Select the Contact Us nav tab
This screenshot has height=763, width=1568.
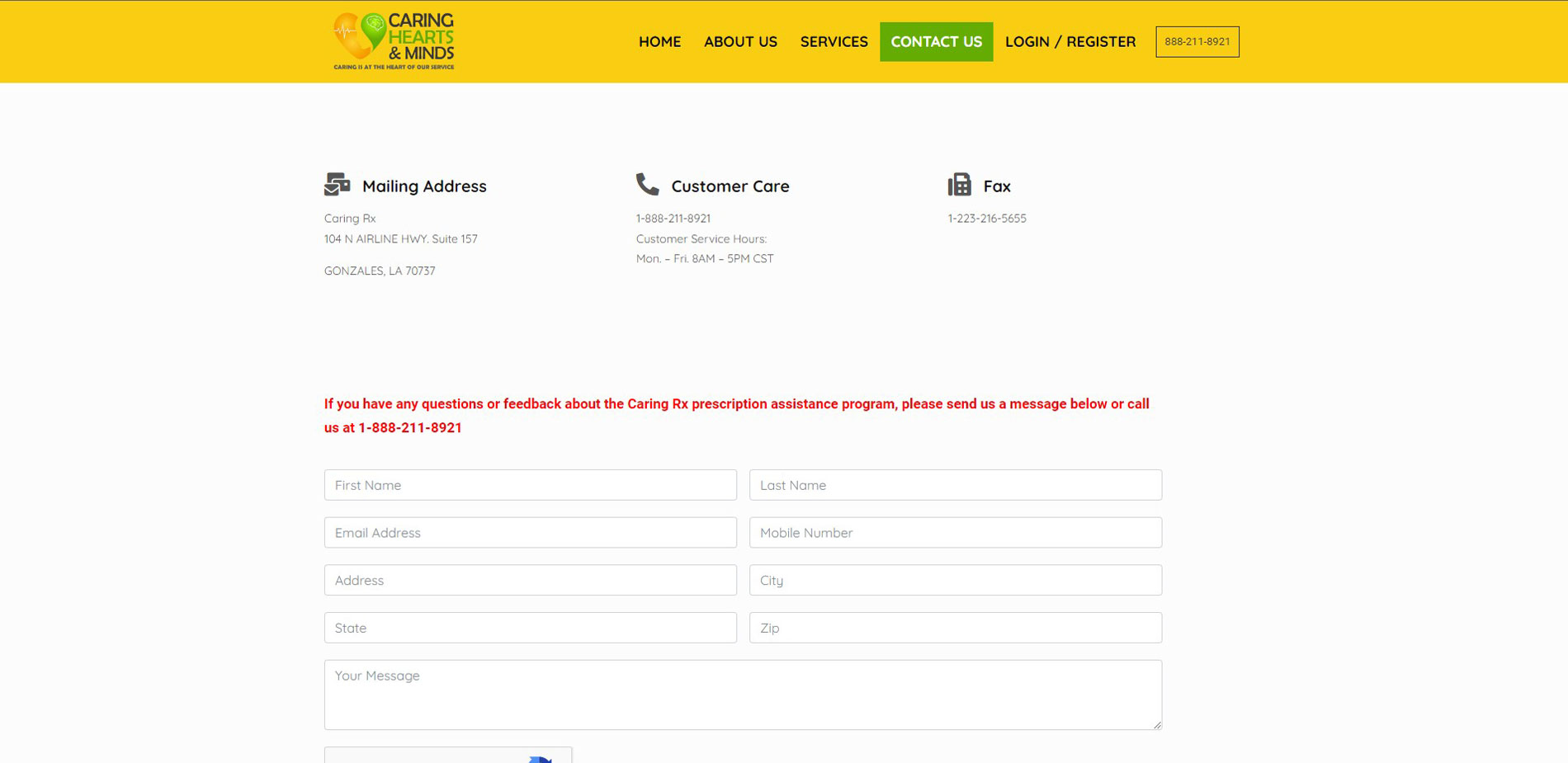pyautogui.click(x=936, y=42)
